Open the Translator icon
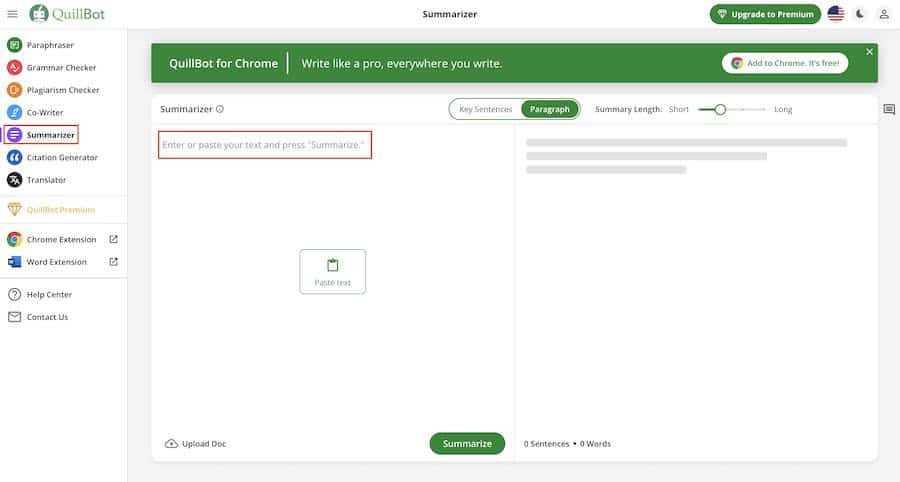Screen dimensions: 900x482 (14, 180)
